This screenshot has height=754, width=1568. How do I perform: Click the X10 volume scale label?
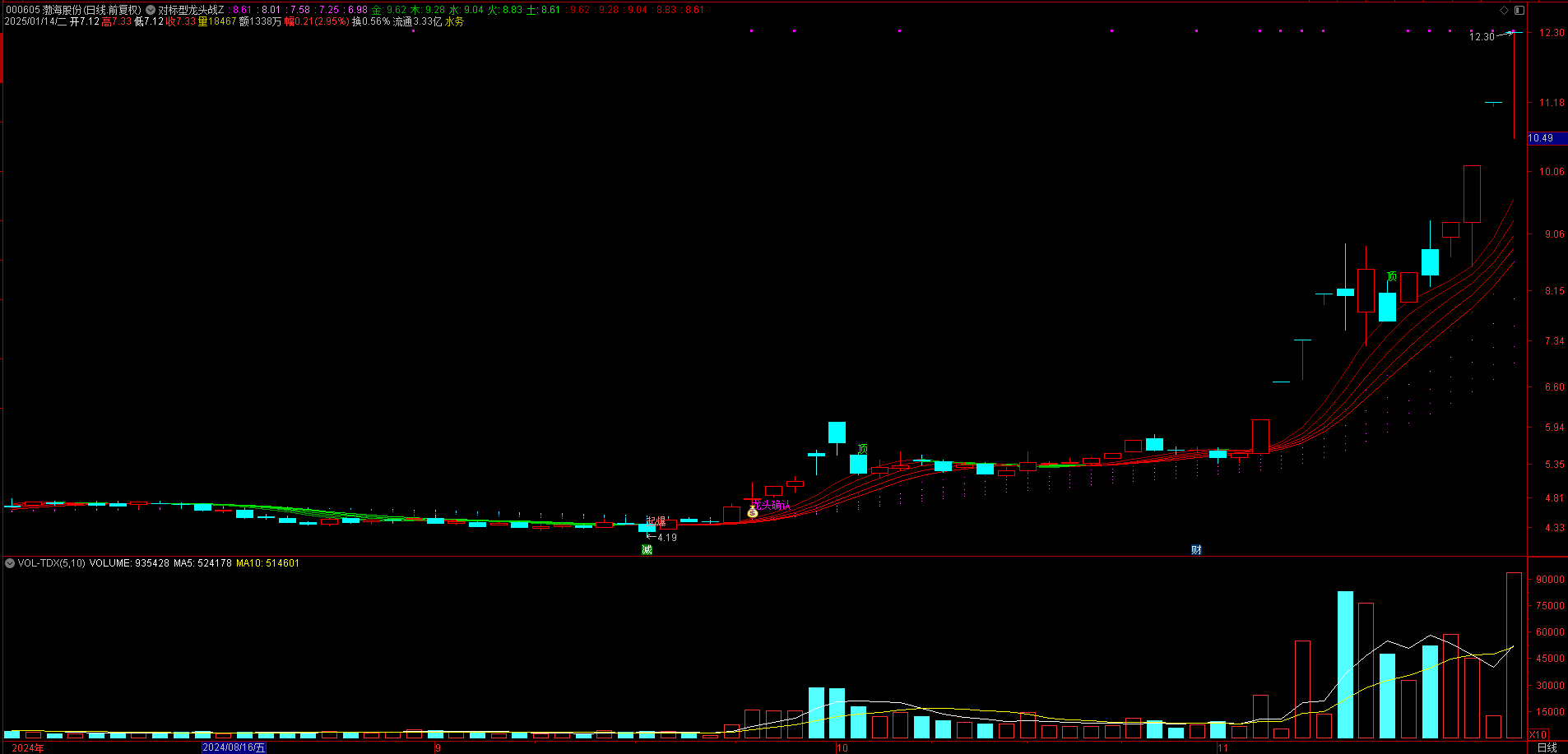[1538, 734]
